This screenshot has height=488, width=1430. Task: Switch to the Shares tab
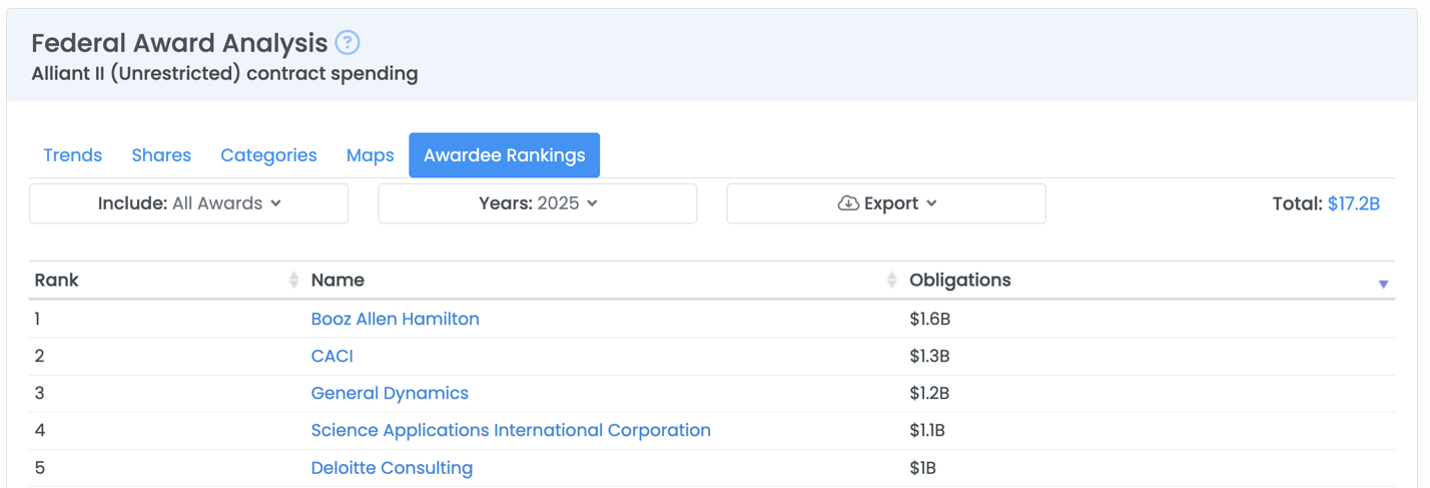[161, 155]
